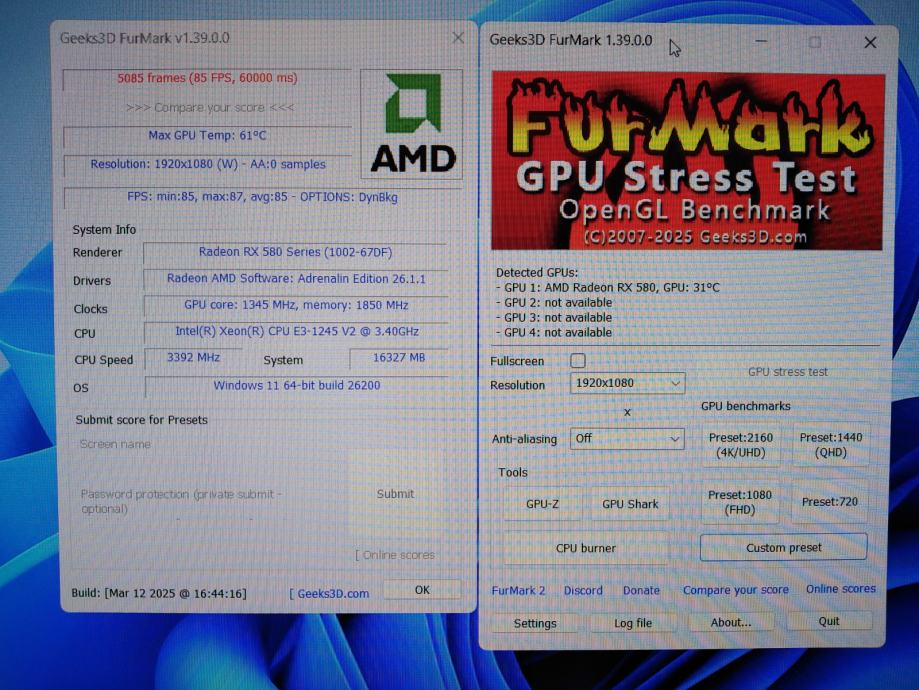Run Preset:2160 (4K/UHD) benchmark
This screenshot has height=690, width=919.
pyautogui.click(x=741, y=445)
